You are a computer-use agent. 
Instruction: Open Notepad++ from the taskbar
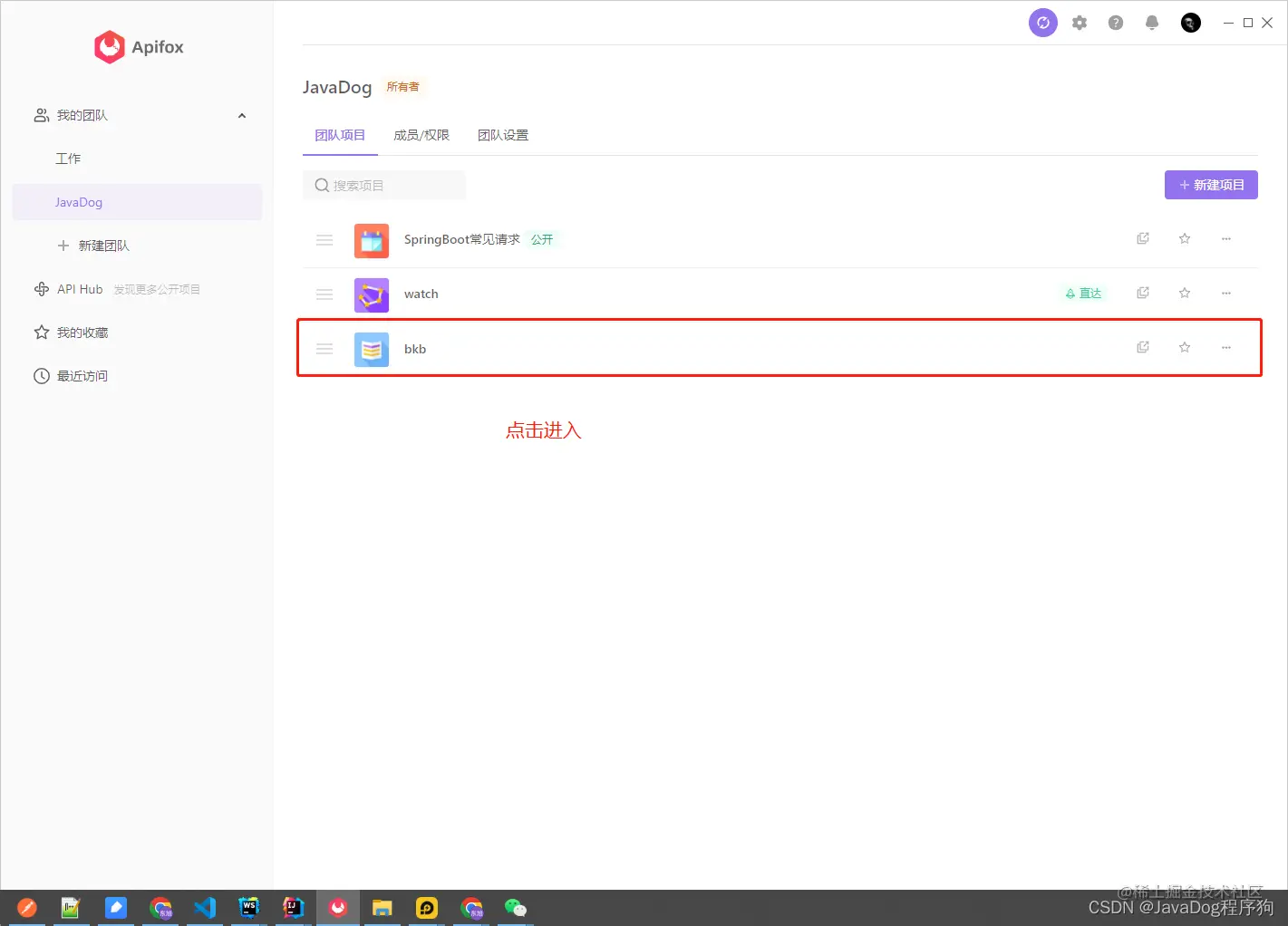71,908
